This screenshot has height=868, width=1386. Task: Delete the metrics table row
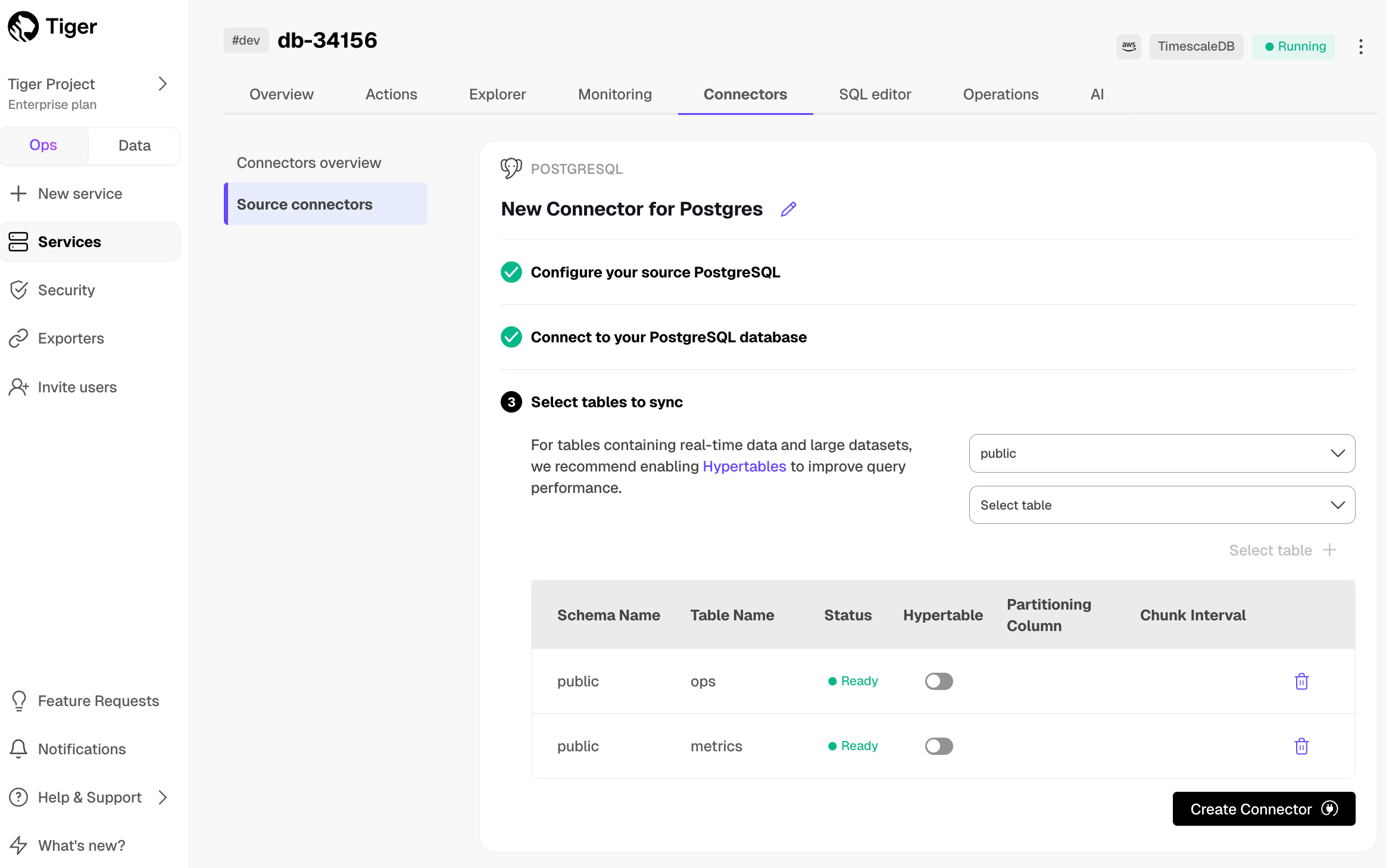1301,746
